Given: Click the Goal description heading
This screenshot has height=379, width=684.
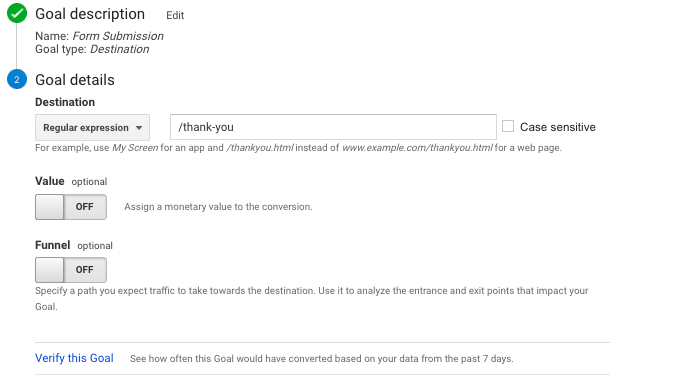Looking at the screenshot, I should pos(90,14).
